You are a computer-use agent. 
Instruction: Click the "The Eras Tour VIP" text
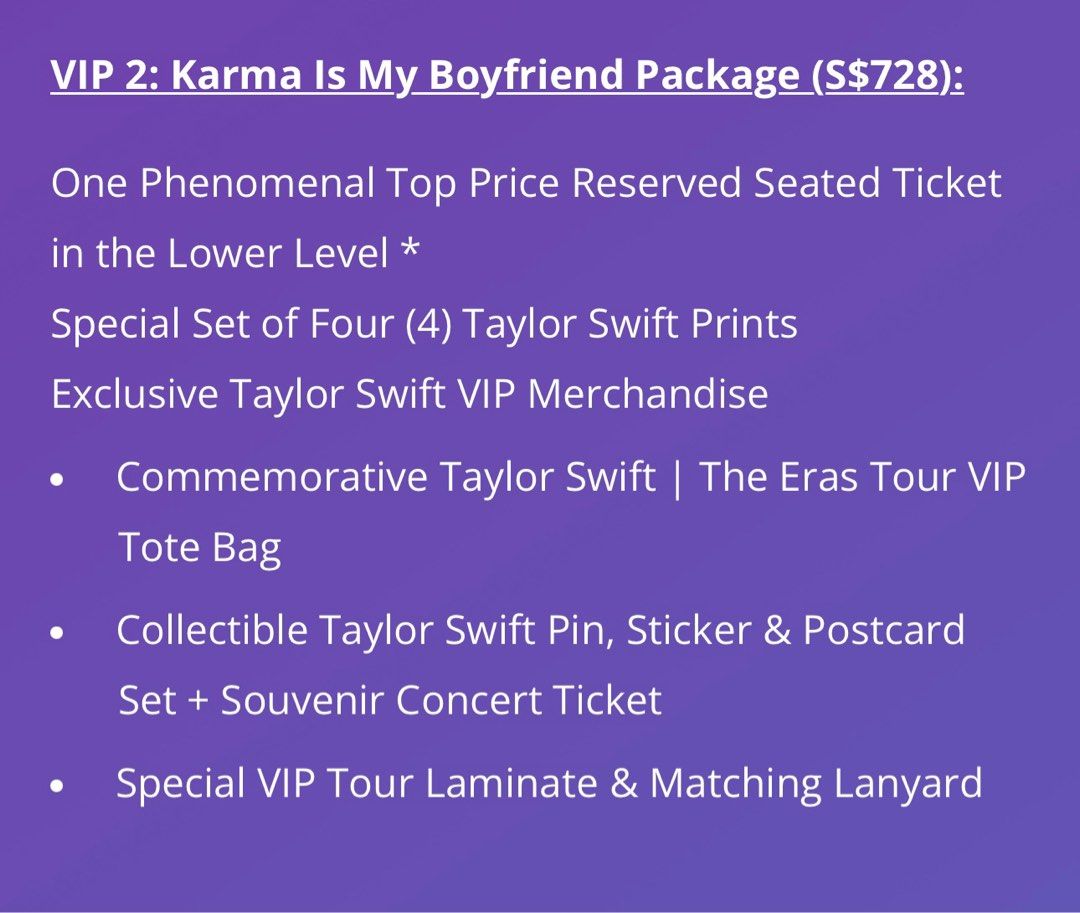click(x=862, y=477)
